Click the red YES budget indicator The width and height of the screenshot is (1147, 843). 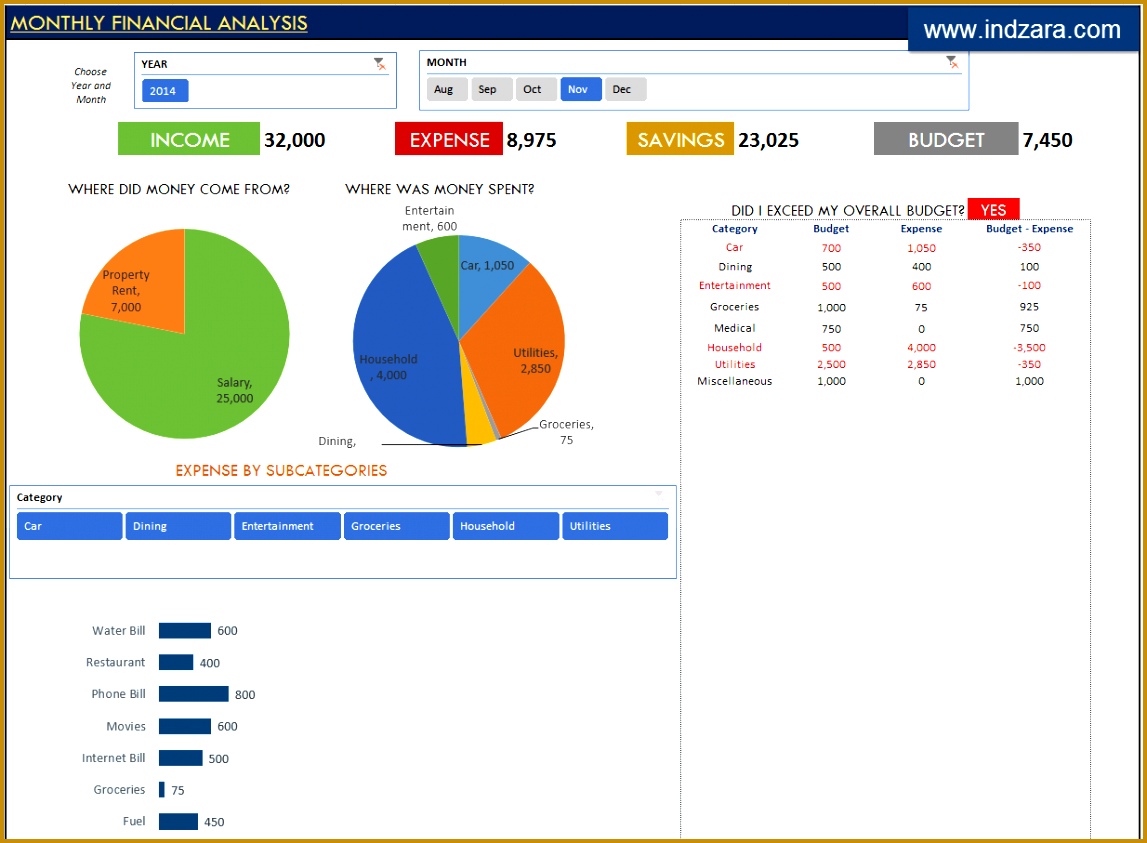pyautogui.click(x=993, y=209)
